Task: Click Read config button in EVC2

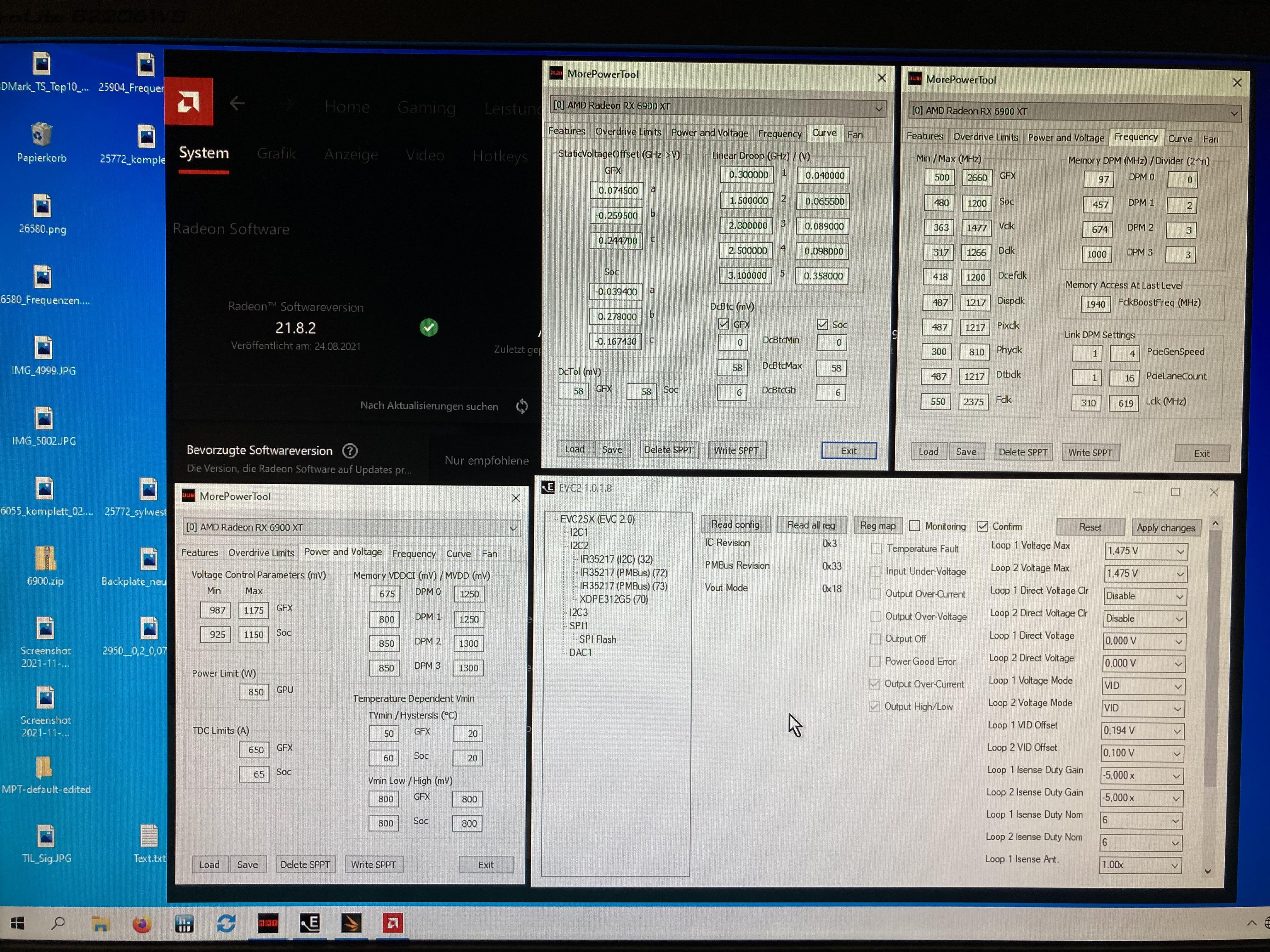Action: click(x=735, y=524)
